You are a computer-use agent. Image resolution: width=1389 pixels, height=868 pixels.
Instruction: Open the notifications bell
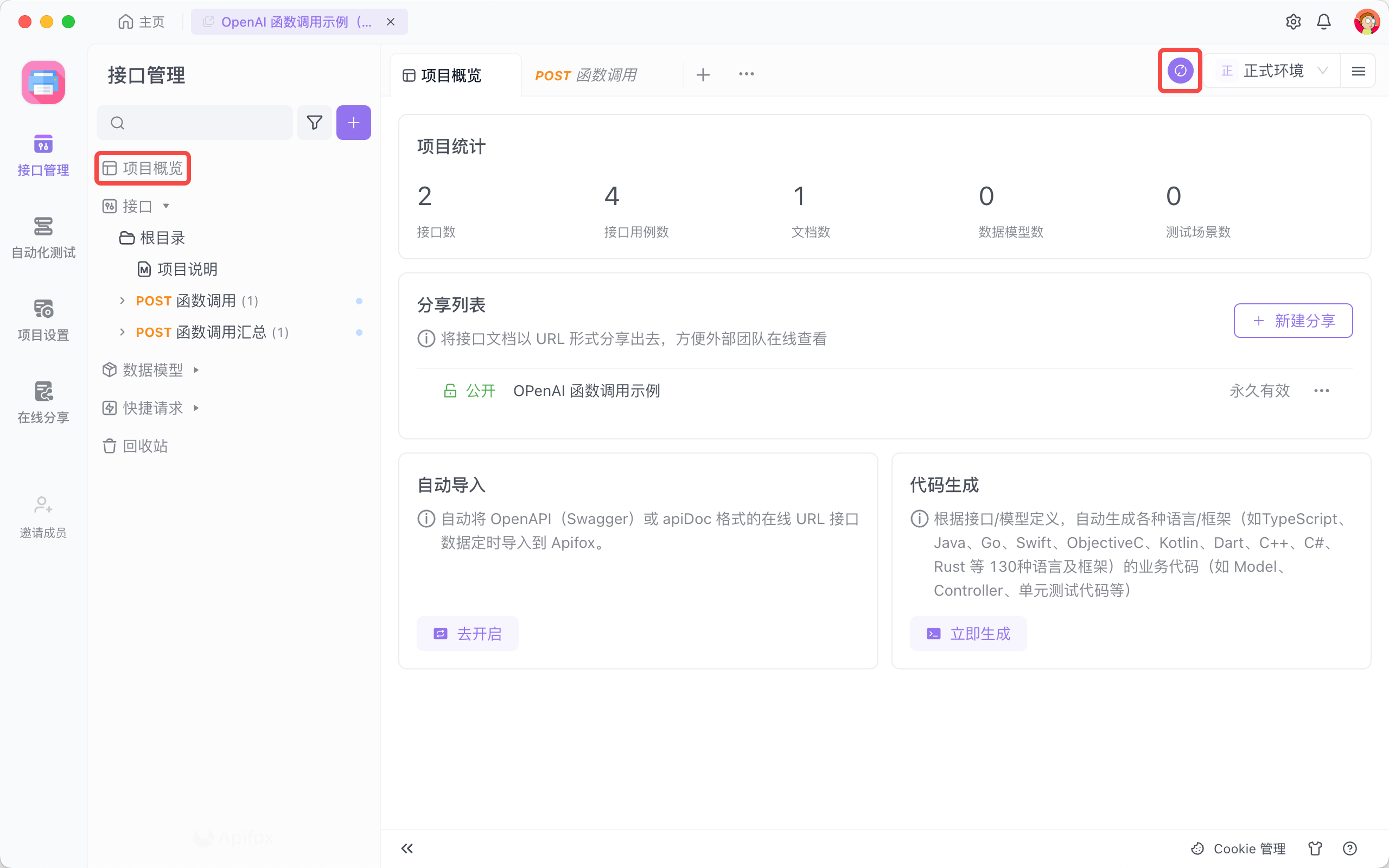click(x=1323, y=22)
